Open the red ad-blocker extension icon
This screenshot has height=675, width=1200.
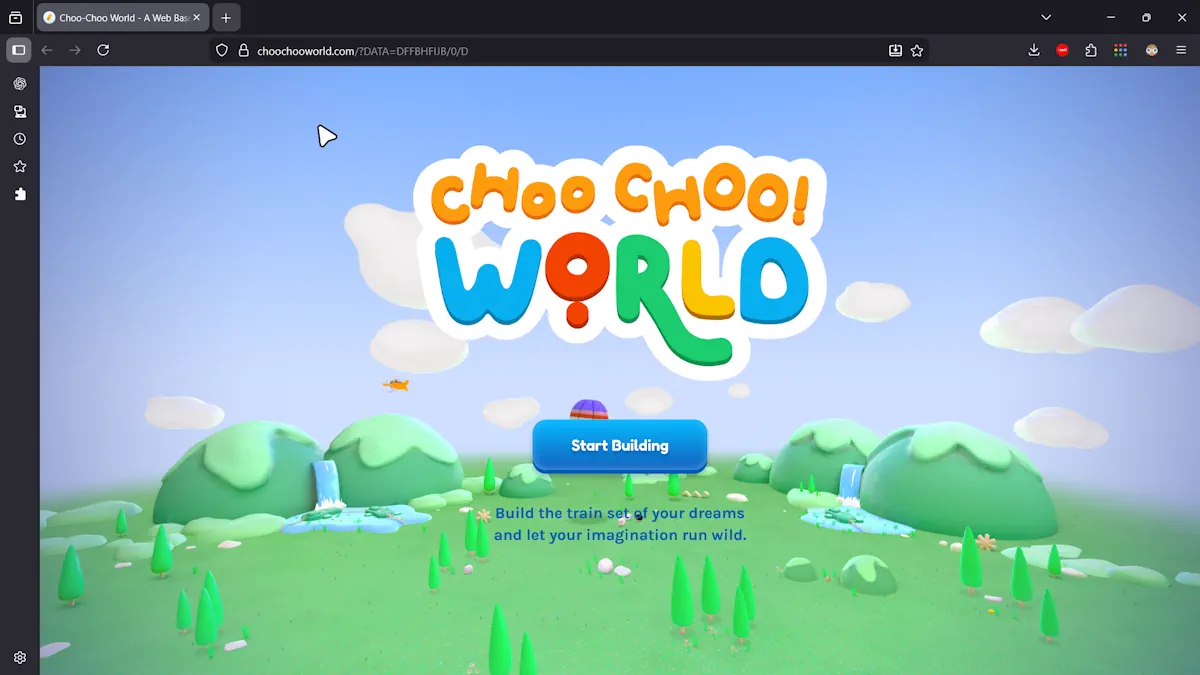(1062, 50)
